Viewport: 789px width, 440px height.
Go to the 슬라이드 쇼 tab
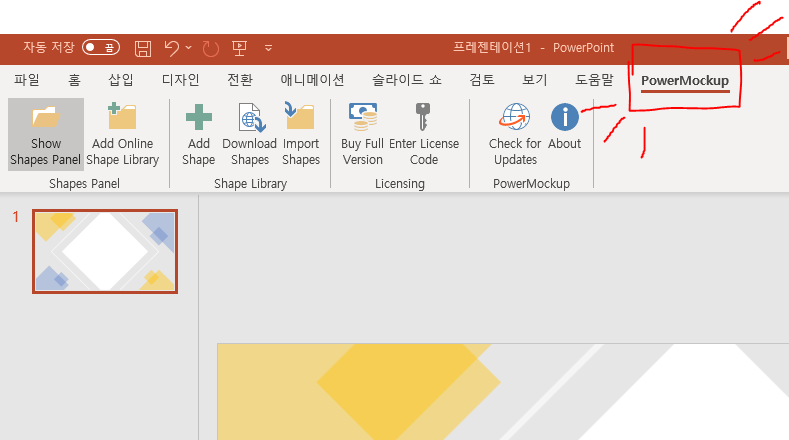point(407,80)
